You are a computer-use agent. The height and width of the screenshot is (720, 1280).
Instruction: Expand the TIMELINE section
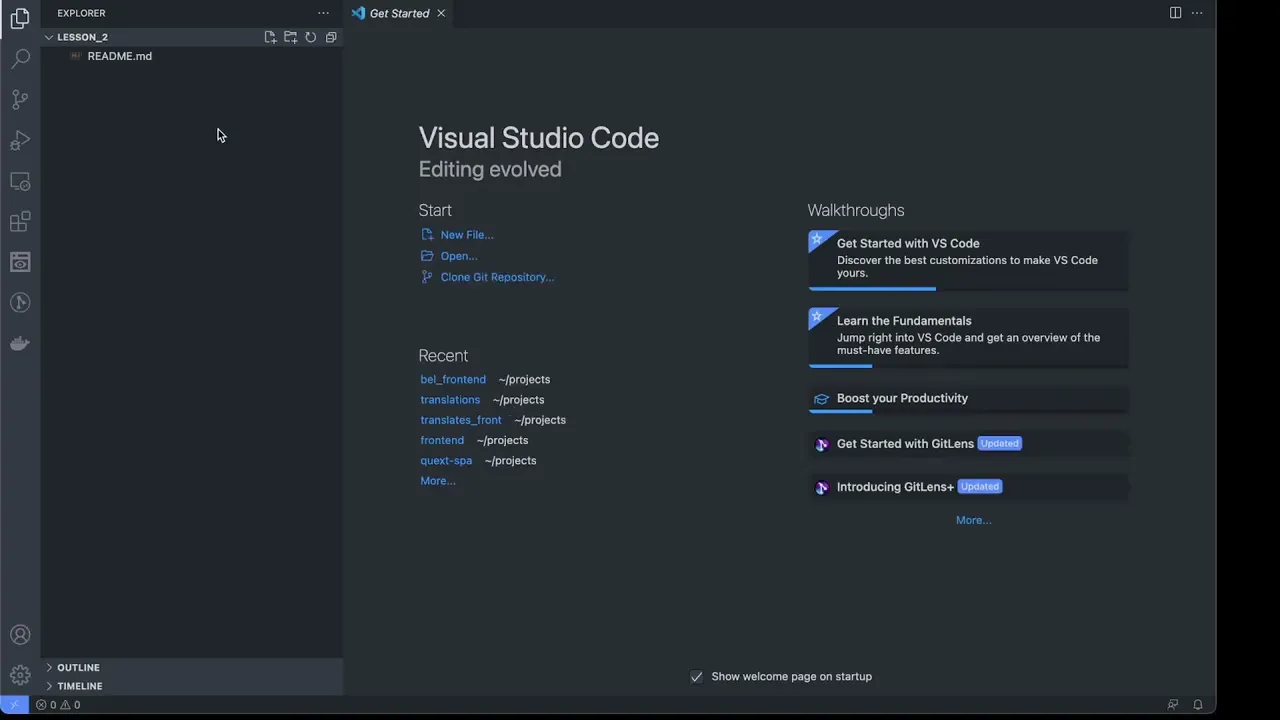(x=192, y=686)
